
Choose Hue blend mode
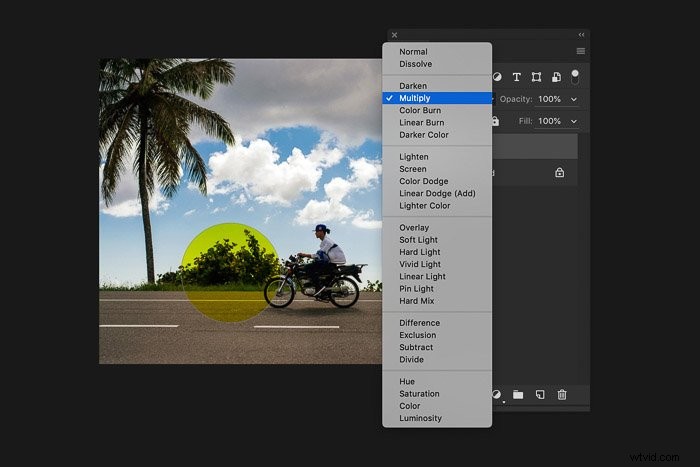437,382
